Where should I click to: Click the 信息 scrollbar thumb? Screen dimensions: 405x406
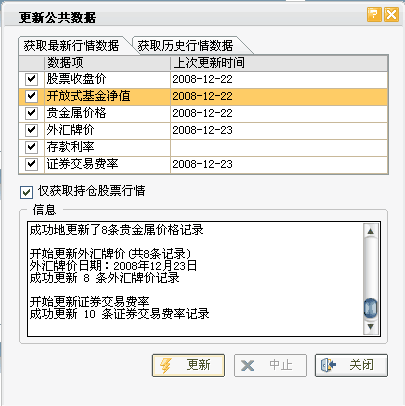[x=370, y=308]
